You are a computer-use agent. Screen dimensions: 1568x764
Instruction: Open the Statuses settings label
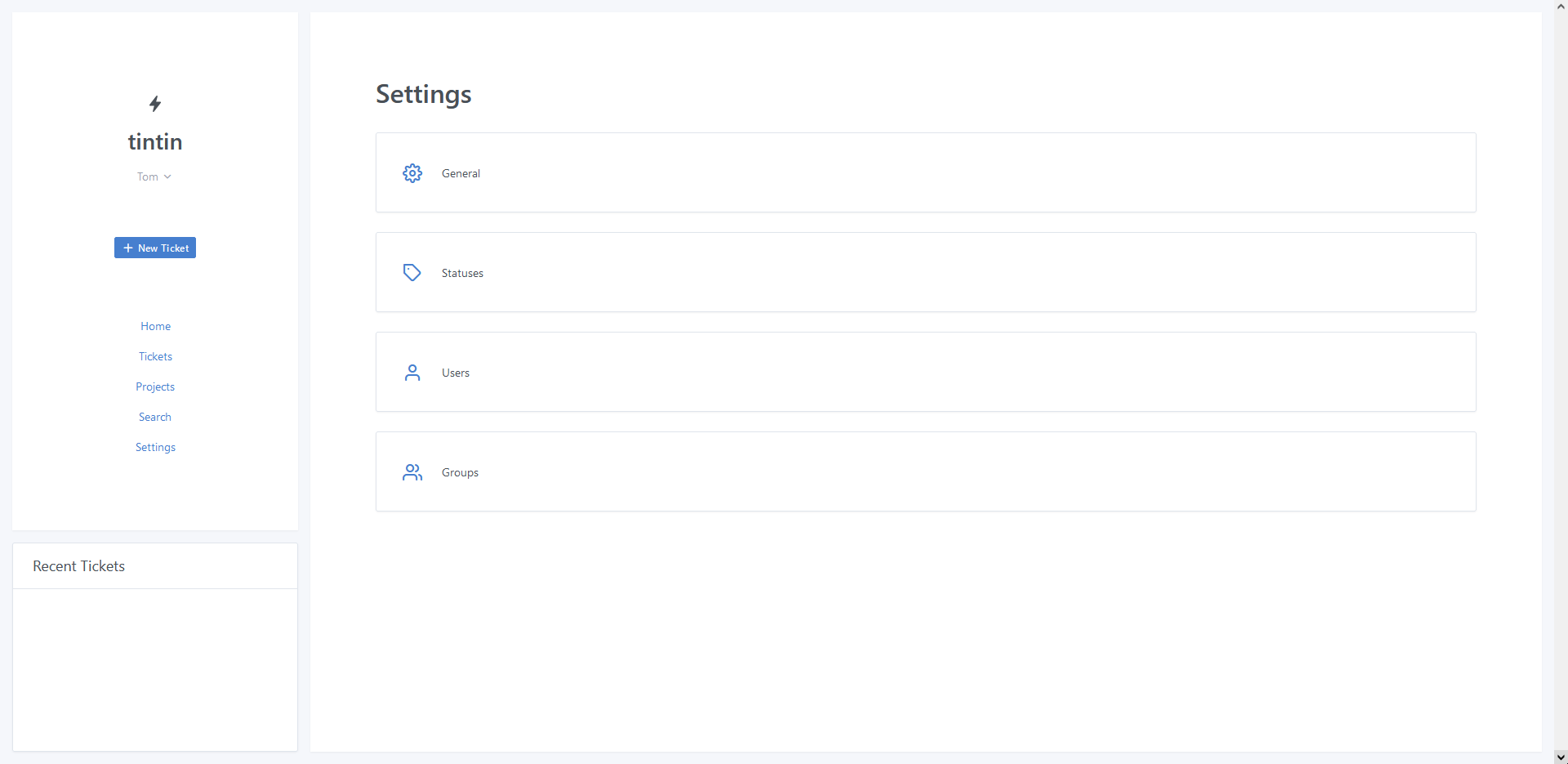[x=462, y=273]
